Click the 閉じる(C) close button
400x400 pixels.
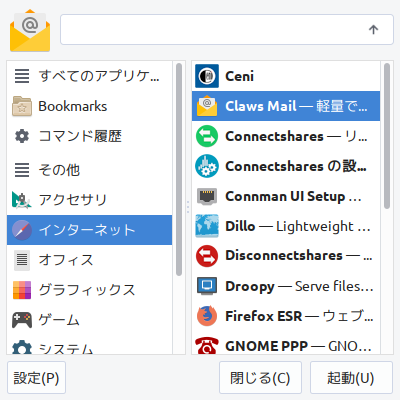tap(260, 378)
